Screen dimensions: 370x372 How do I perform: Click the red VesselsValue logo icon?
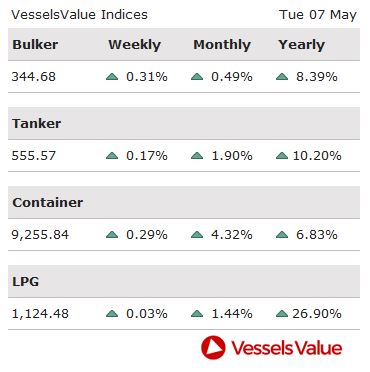coord(213,348)
